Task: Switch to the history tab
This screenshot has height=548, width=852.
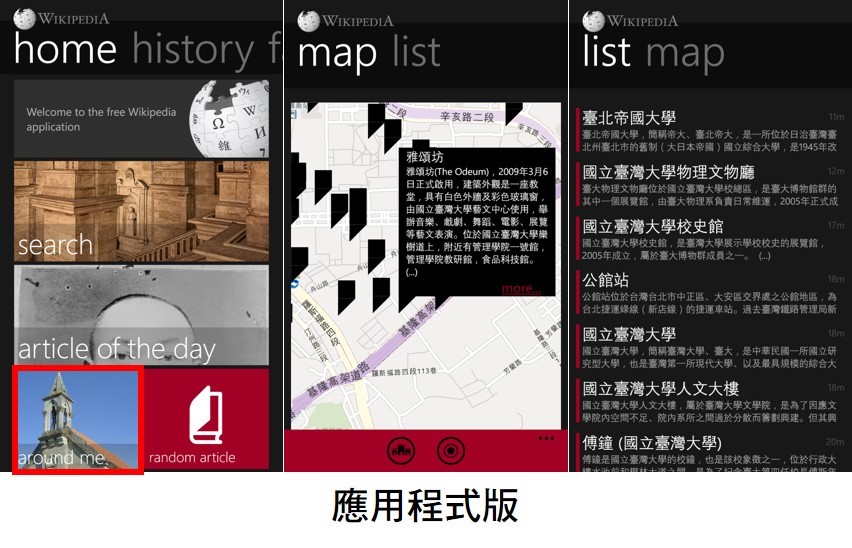Action: coord(193,49)
